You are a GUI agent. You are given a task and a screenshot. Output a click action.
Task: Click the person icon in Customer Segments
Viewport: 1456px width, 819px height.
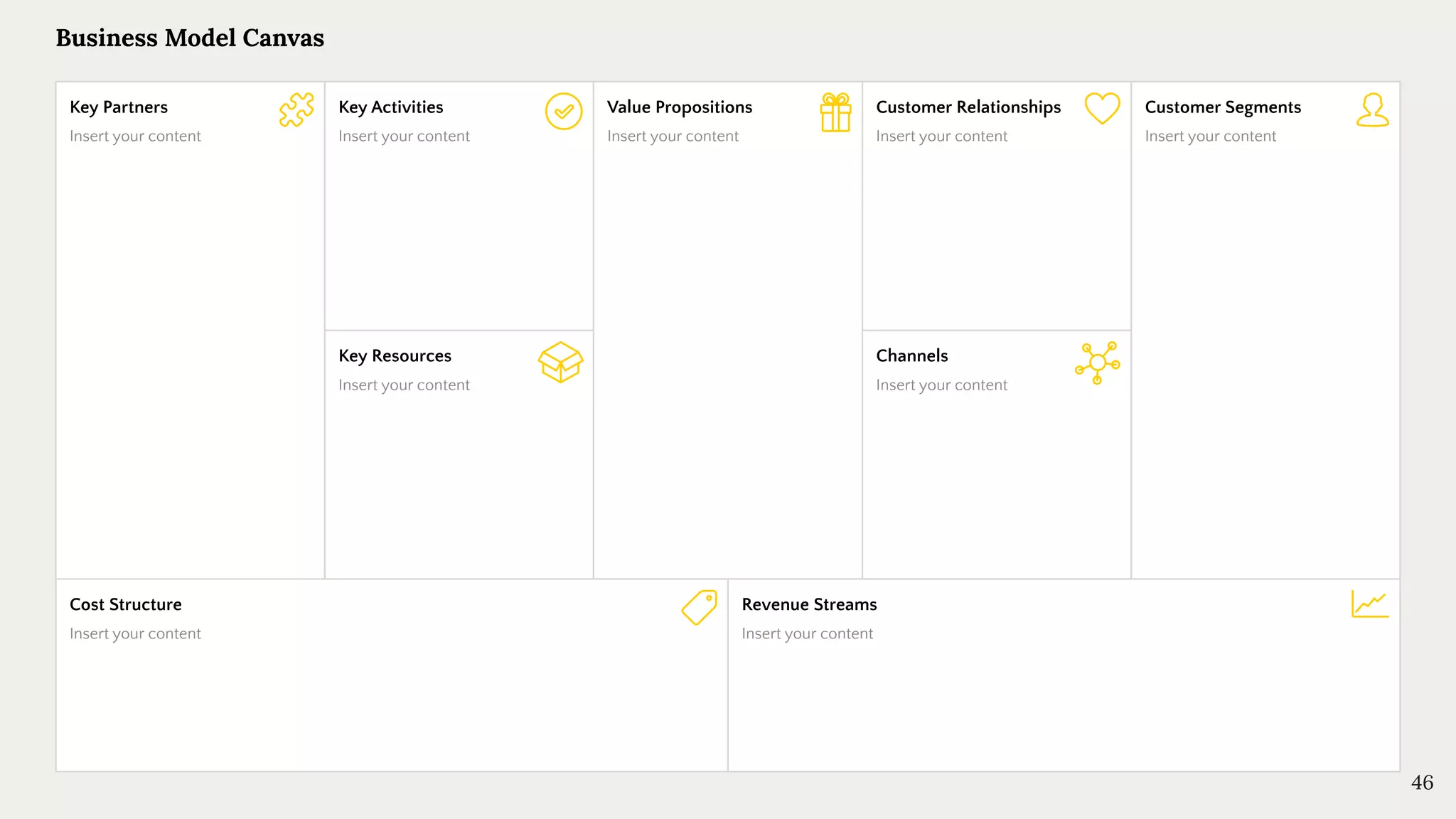point(1373,110)
